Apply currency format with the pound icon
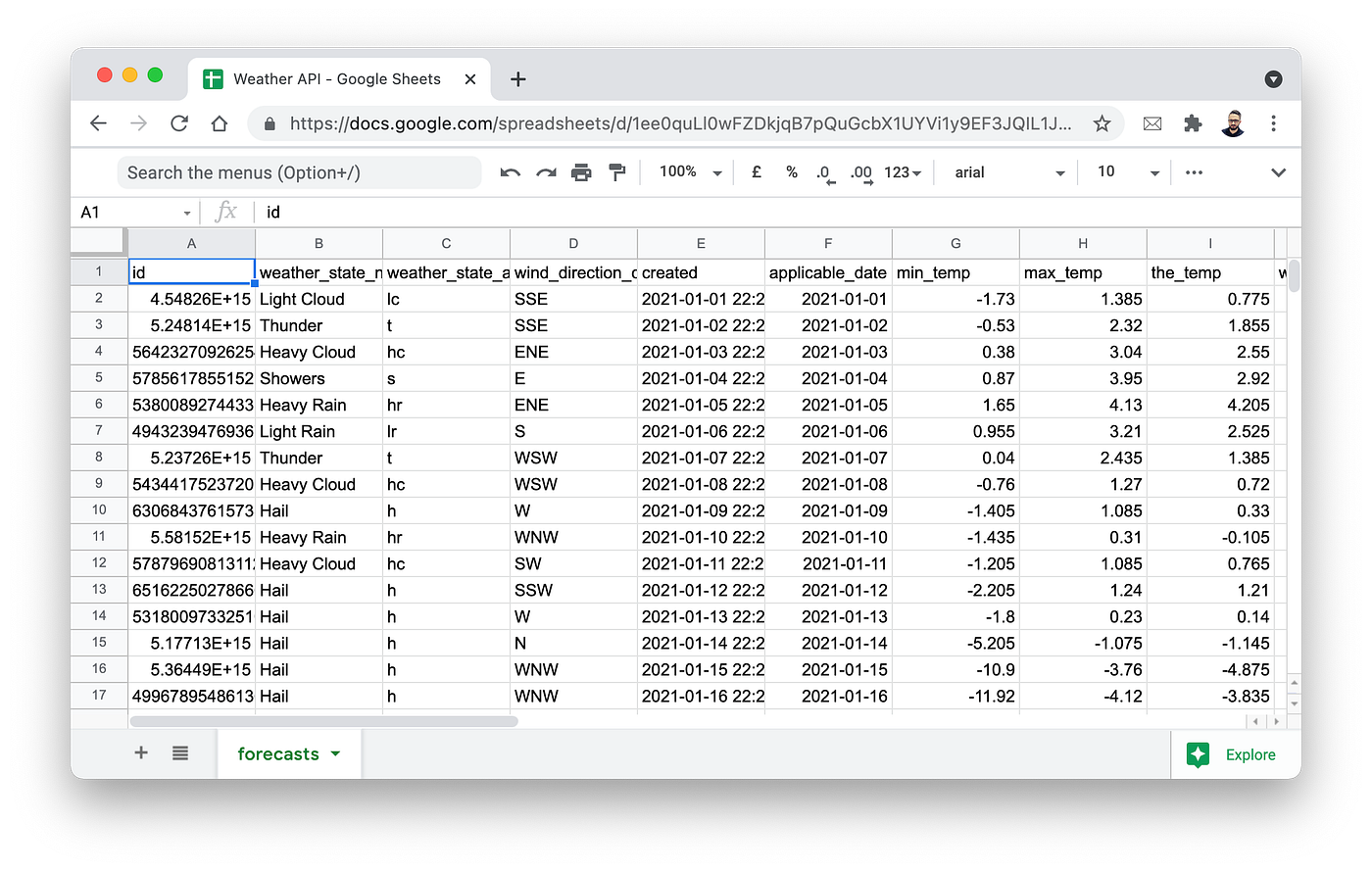Image resolution: width=1372 pixels, height=872 pixels. click(756, 171)
